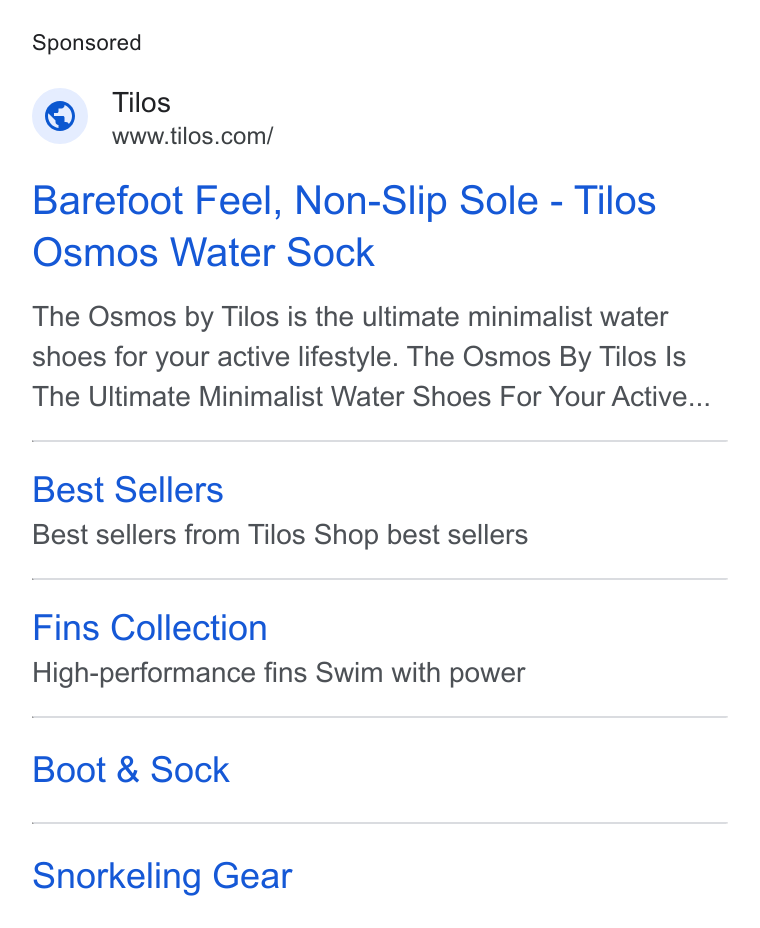760x928 pixels.
Task: Open the Fins Collection sitelink
Action: pyautogui.click(x=150, y=628)
